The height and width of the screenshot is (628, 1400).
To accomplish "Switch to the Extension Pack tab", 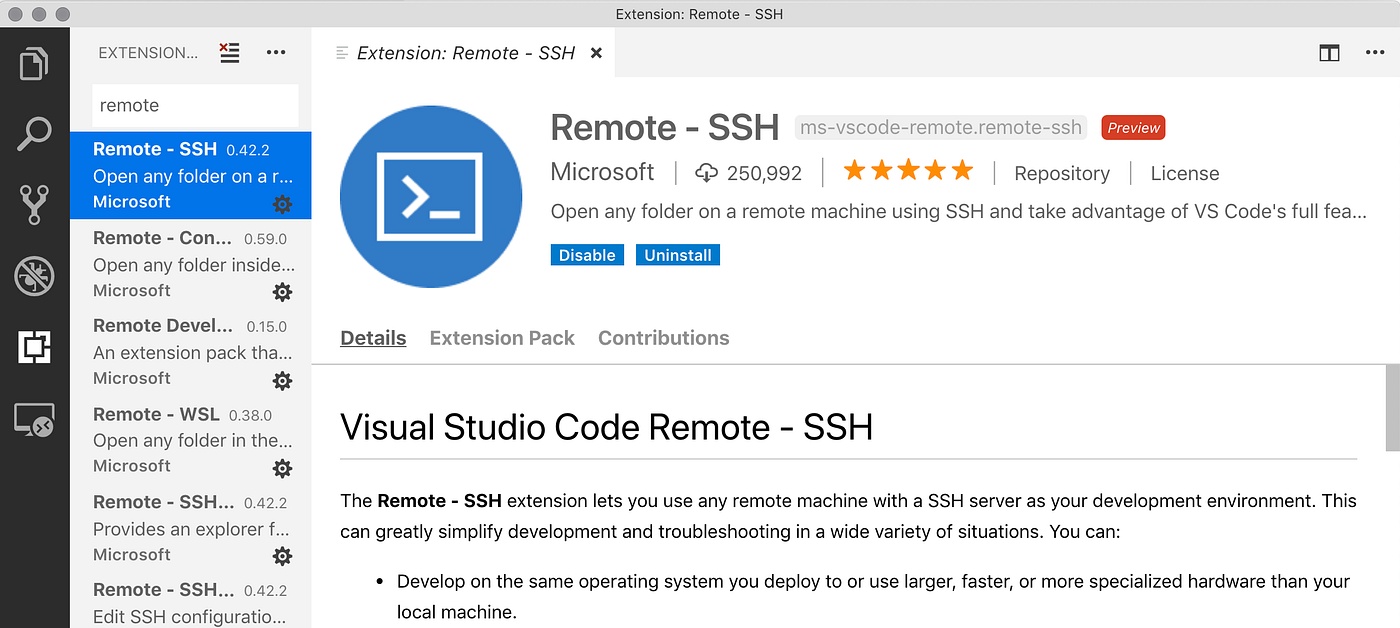I will click(x=502, y=338).
